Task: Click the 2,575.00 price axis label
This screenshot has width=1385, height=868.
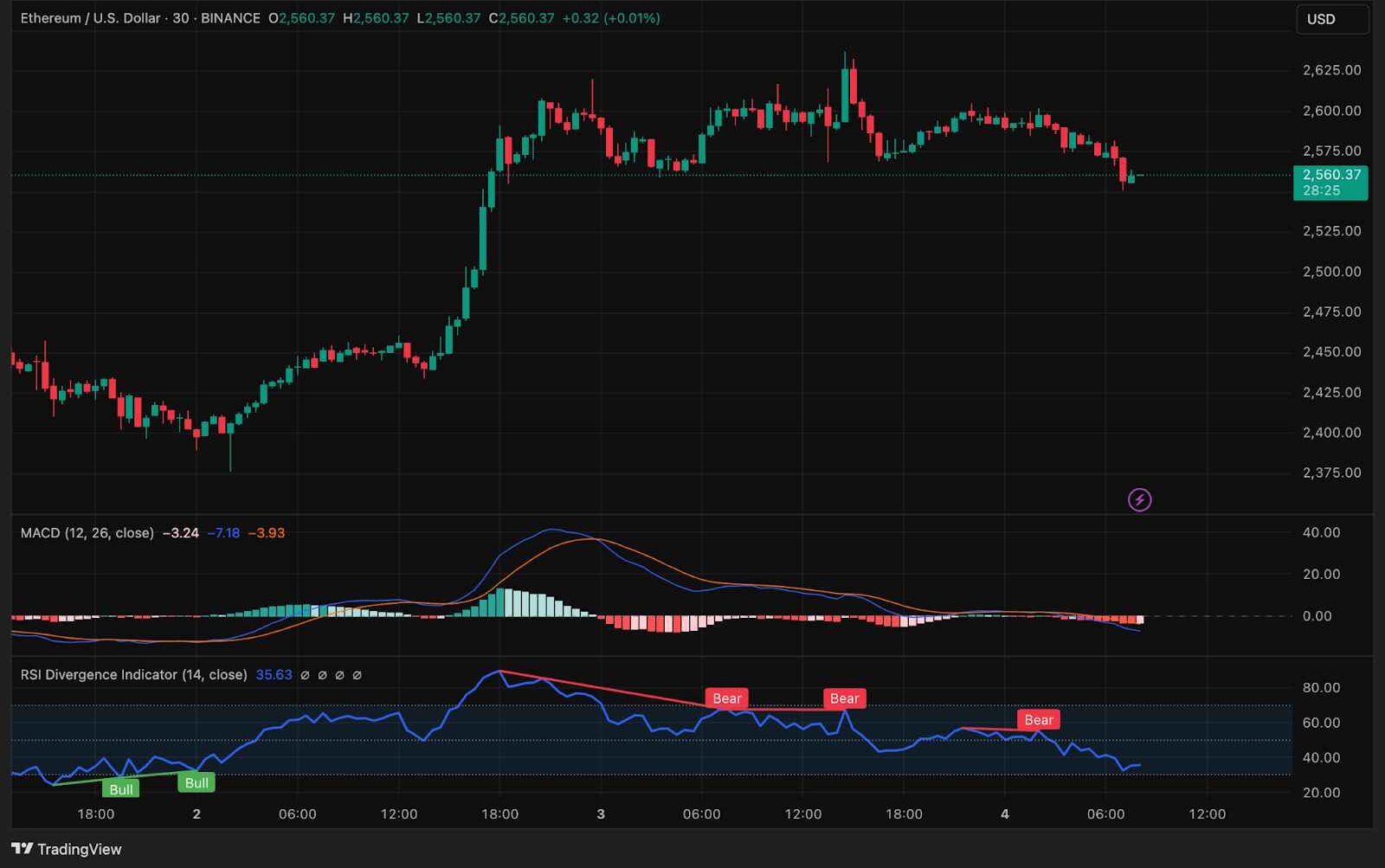Action: point(1331,151)
